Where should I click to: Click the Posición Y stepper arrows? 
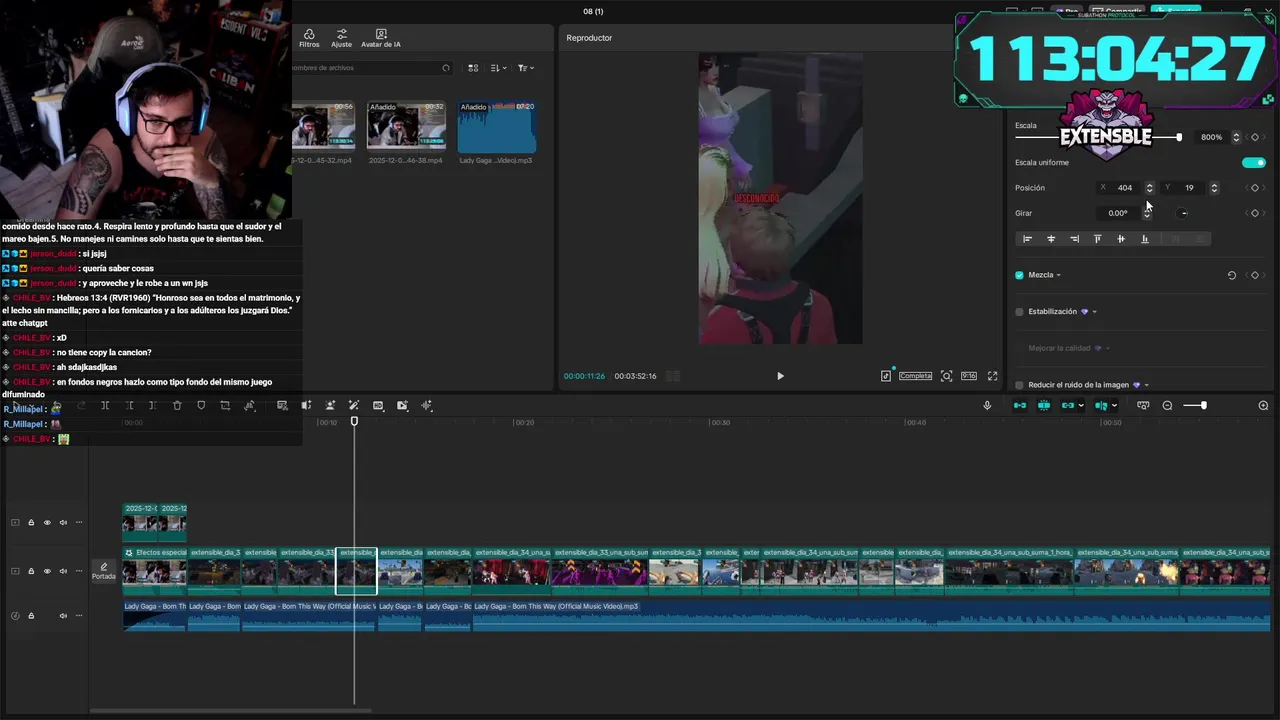1214,188
